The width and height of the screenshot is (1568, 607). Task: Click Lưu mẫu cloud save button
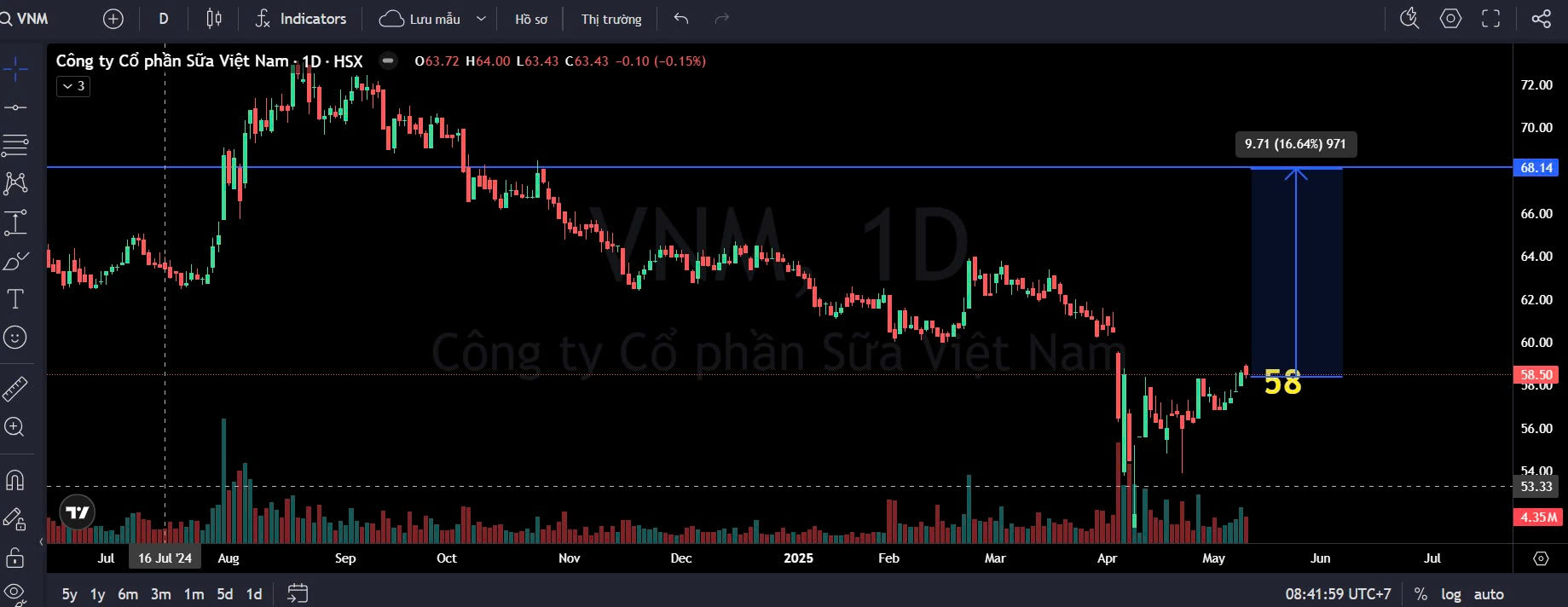click(419, 19)
